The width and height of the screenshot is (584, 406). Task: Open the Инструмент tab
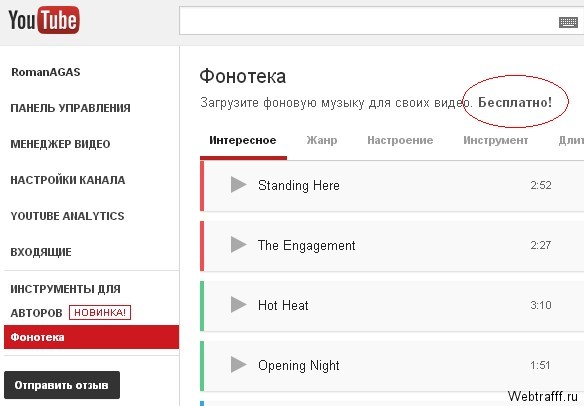click(x=495, y=140)
